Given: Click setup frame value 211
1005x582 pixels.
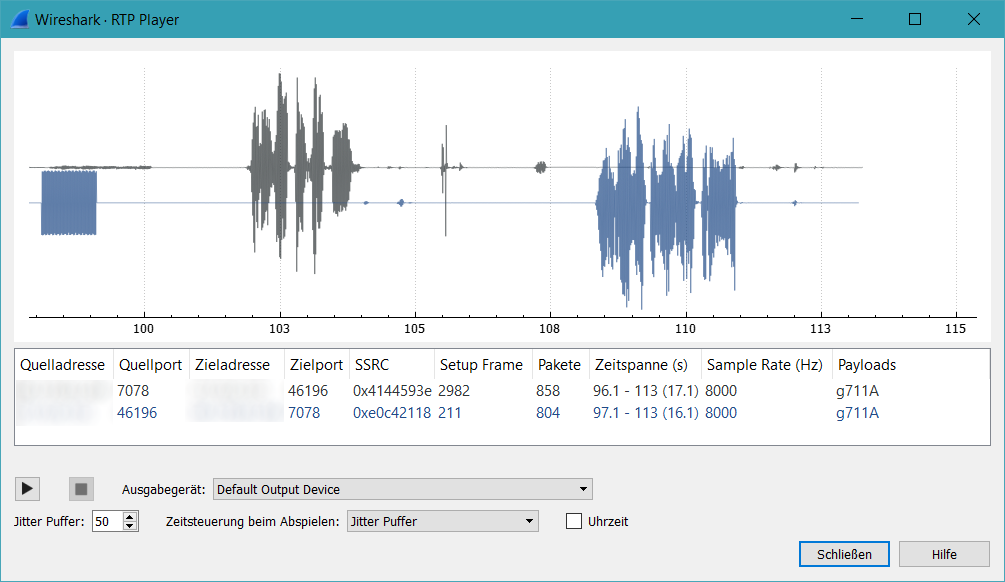Looking at the screenshot, I should [450, 413].
